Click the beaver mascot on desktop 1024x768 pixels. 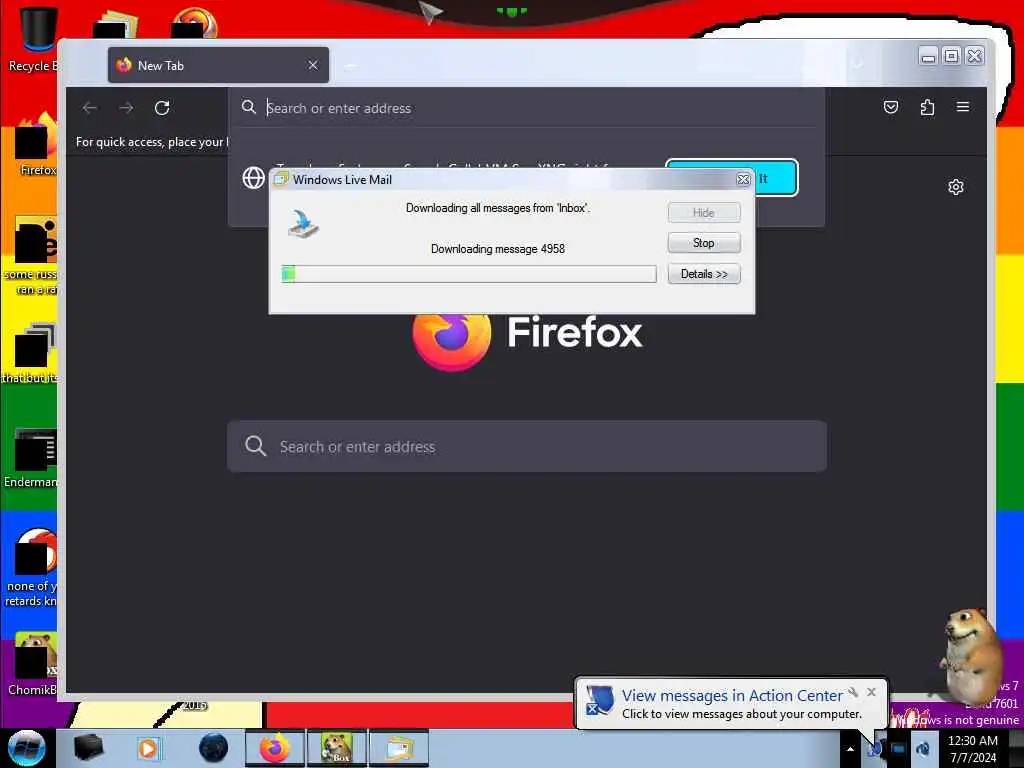(970, 656)
